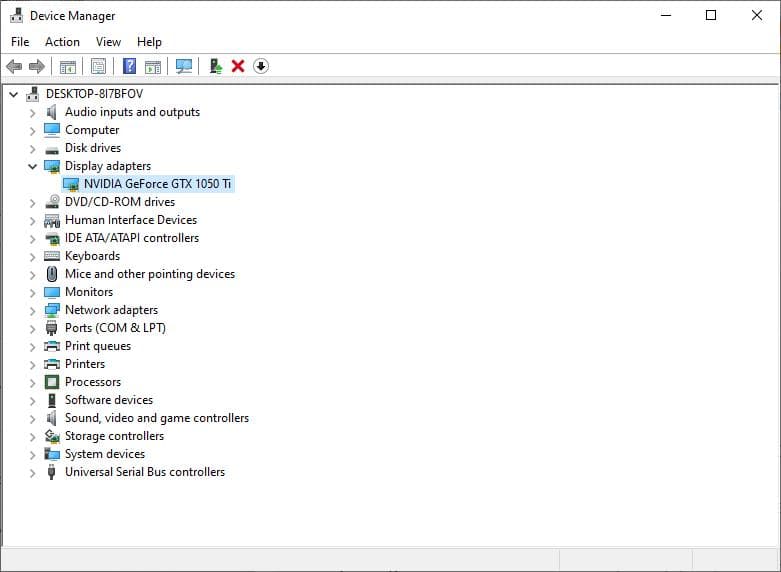Open the Action menu
The height and width of the screenshot is (572, 781).
click(62, 42)
